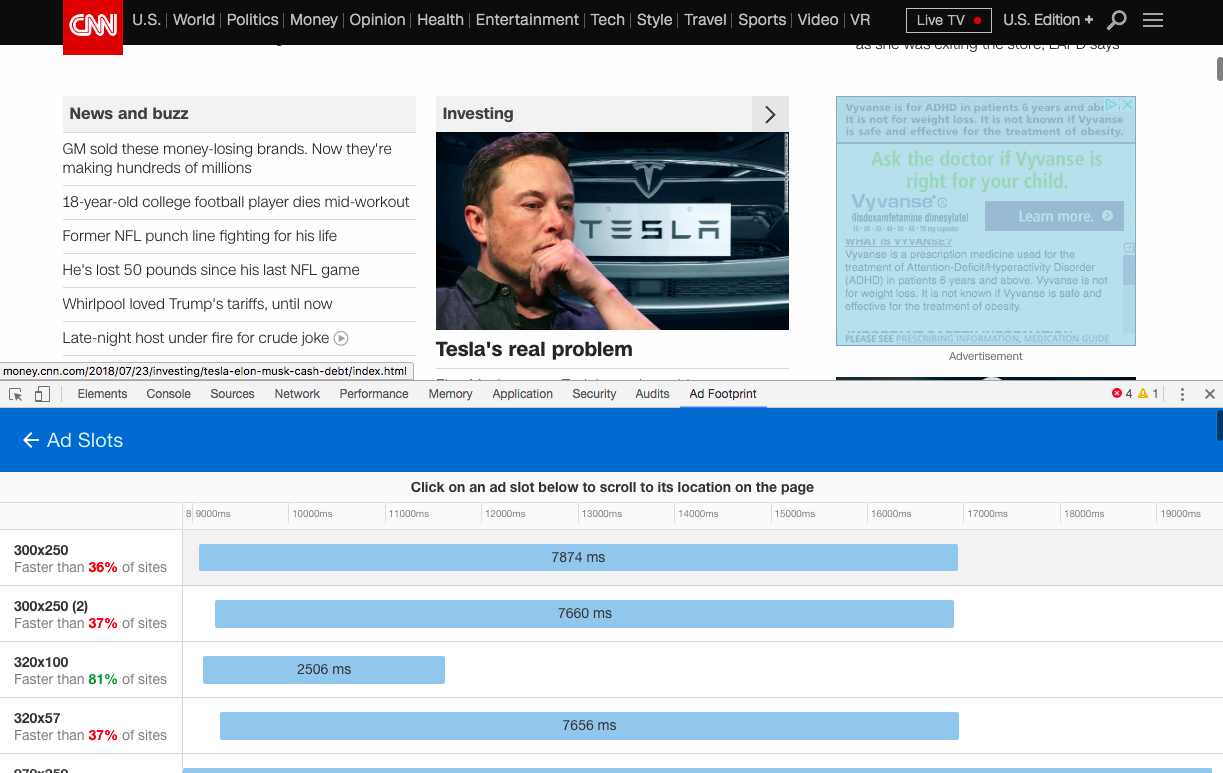
Task: Open Health in the CNN nav
Action: pyautogui.click(x=440, y=20)
